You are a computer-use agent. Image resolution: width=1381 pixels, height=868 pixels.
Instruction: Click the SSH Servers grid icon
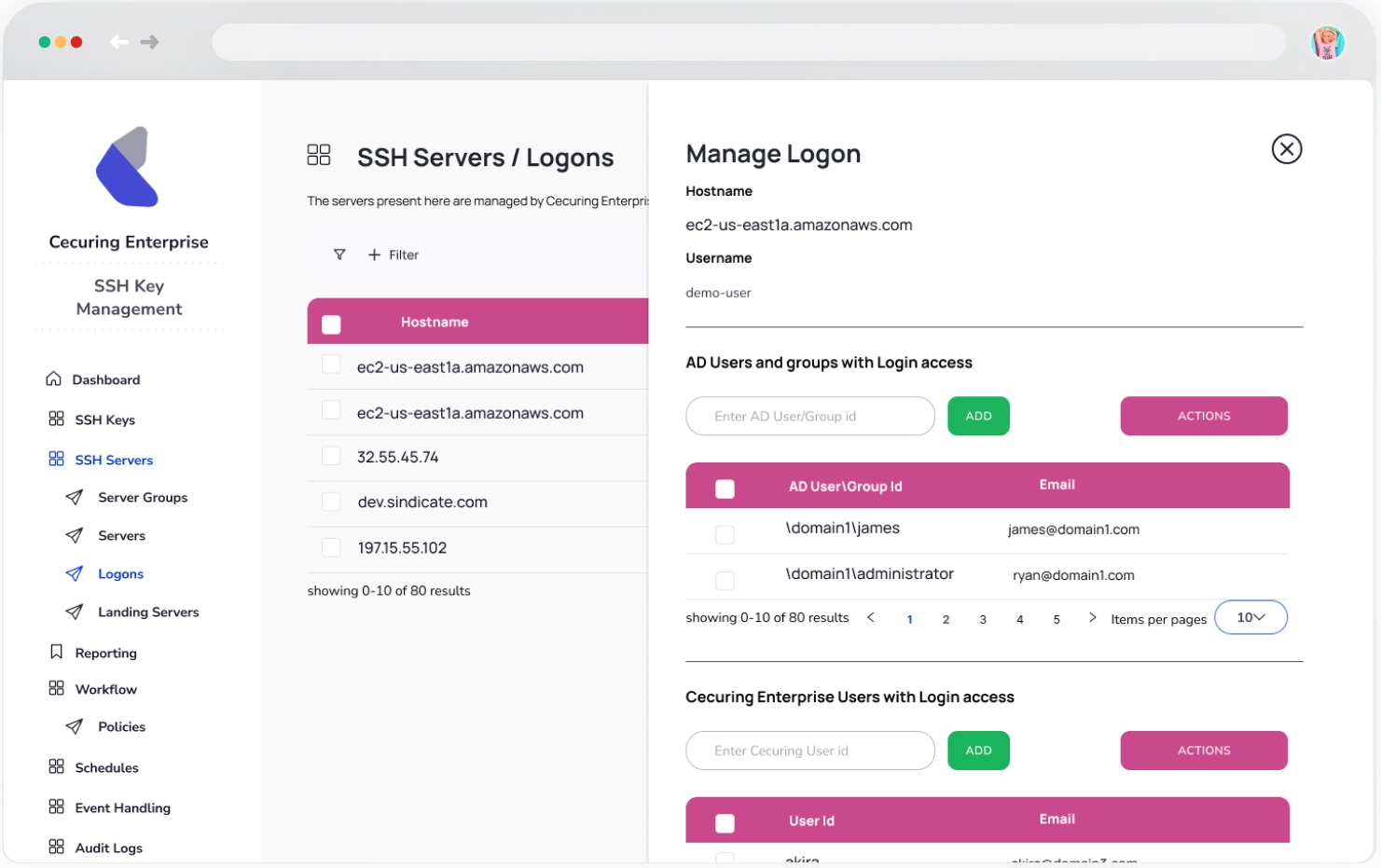coord(56,459)
